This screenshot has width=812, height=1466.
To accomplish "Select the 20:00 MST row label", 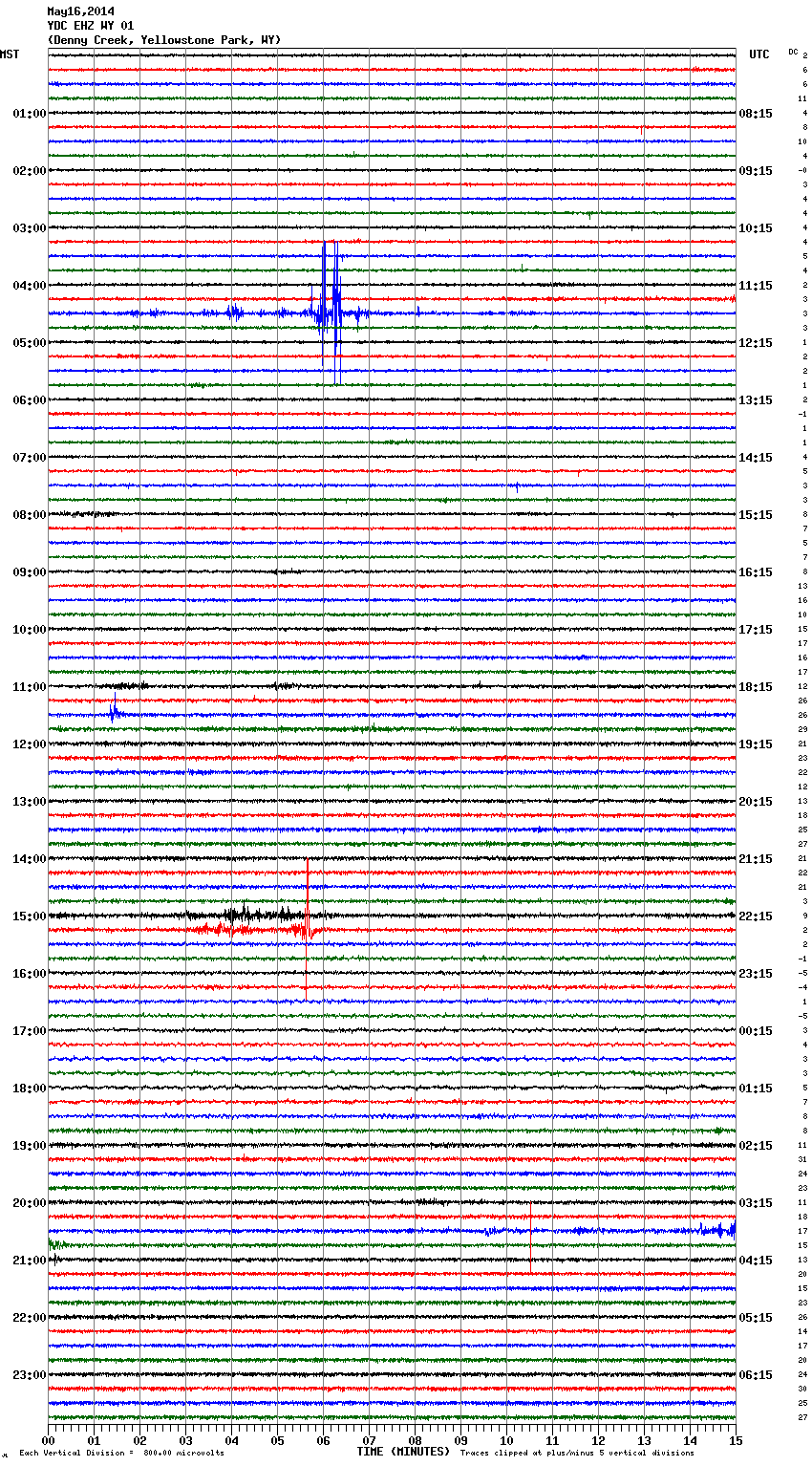I will [x=30, y=1202].
